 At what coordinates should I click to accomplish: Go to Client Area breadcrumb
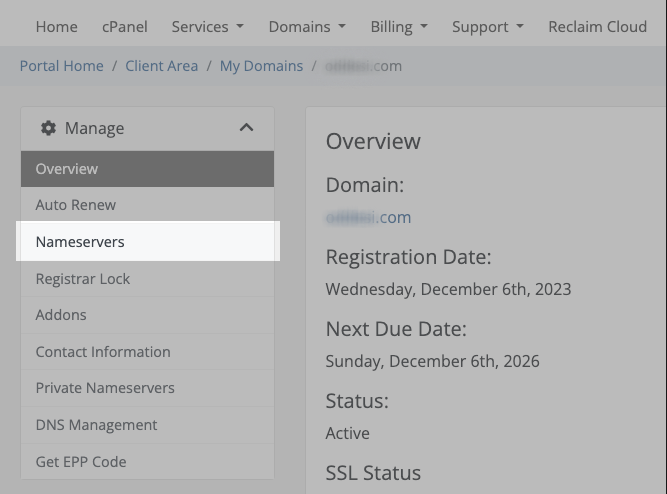pos(162,66)
